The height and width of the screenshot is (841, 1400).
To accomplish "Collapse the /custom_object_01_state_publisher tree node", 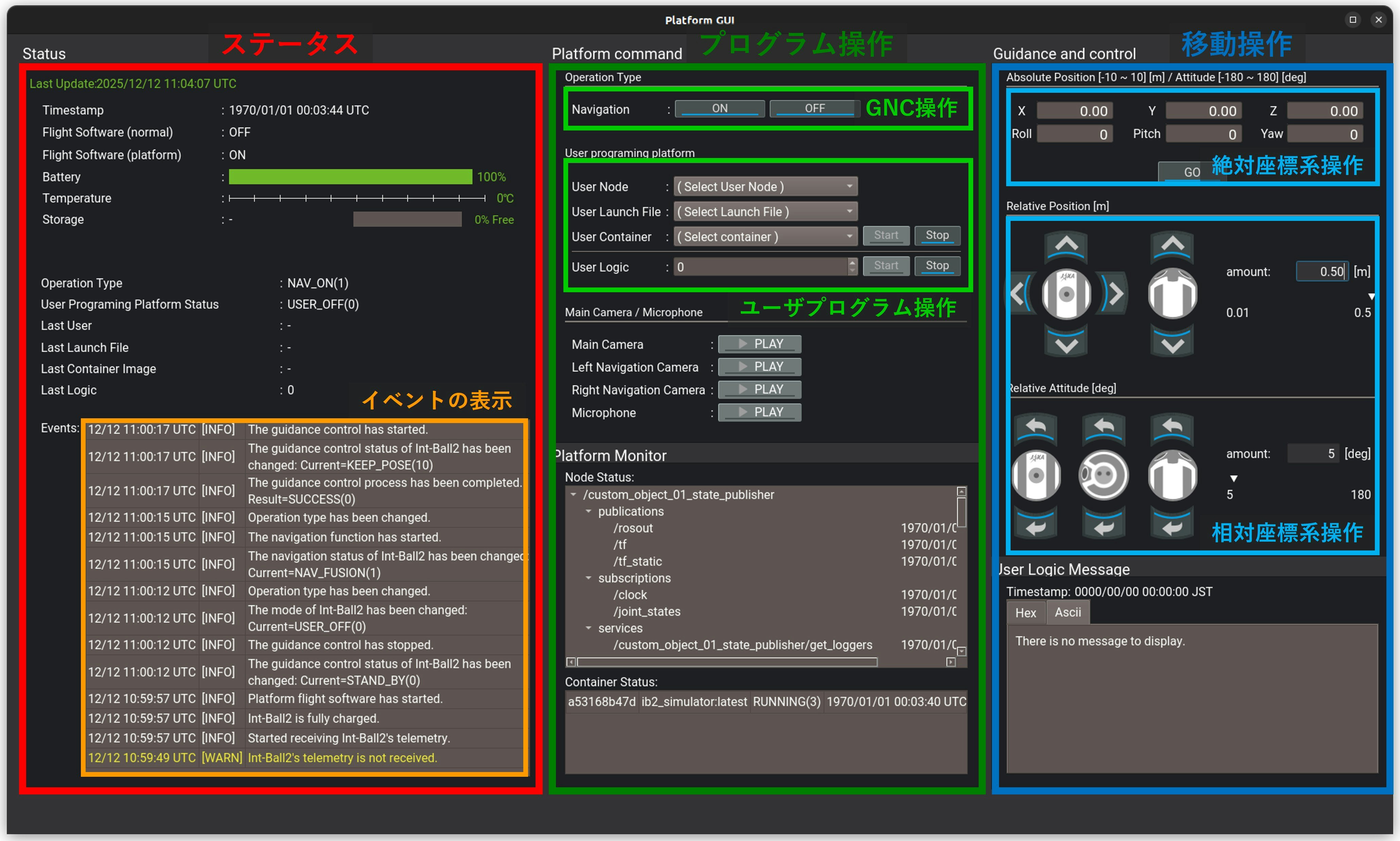I will pyautogui.click(x=573, y=495).
